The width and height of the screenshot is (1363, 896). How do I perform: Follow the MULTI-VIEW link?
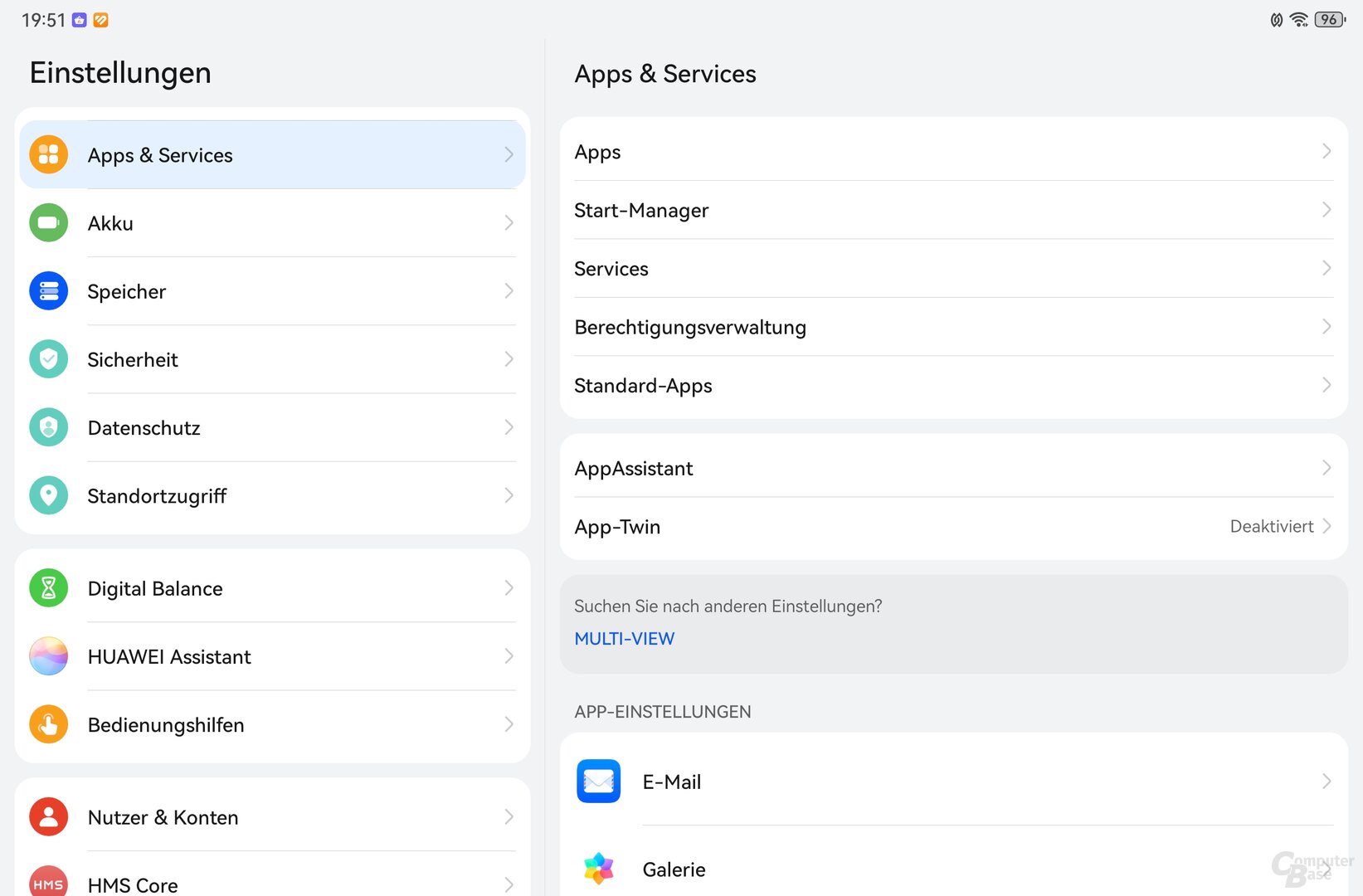[625, 639]
